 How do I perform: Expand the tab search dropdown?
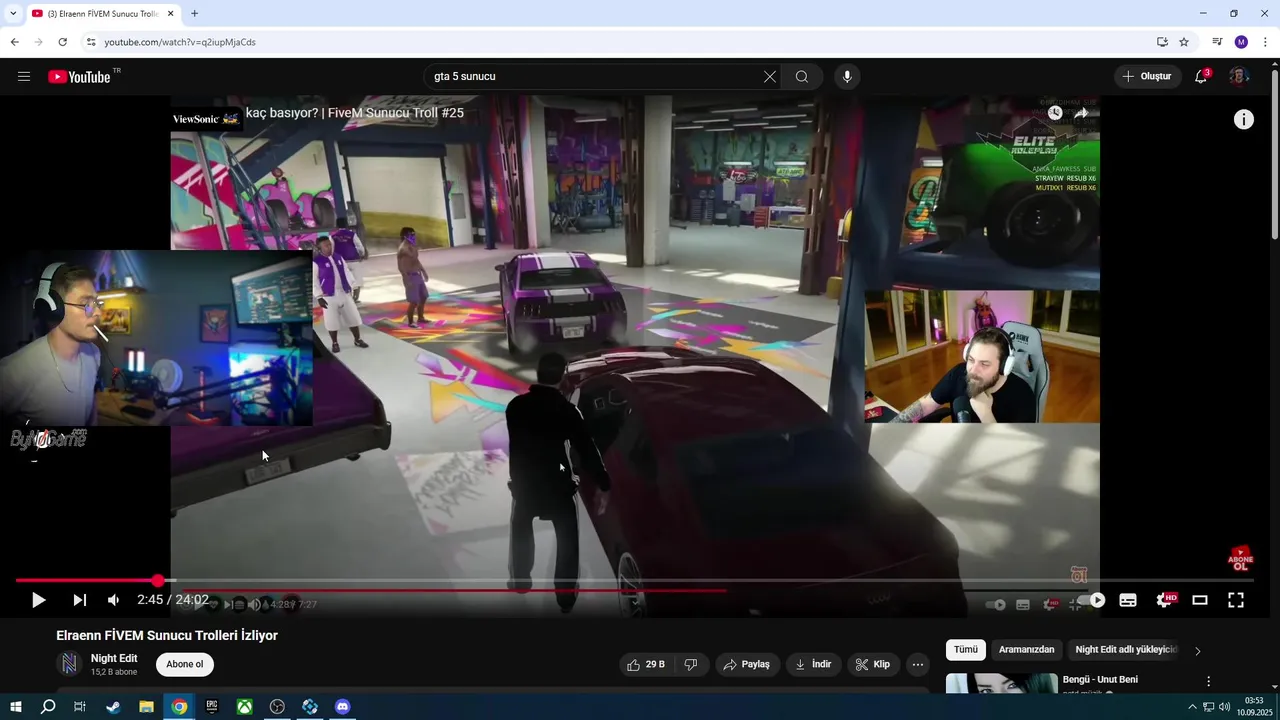click(x=13, y=13)
